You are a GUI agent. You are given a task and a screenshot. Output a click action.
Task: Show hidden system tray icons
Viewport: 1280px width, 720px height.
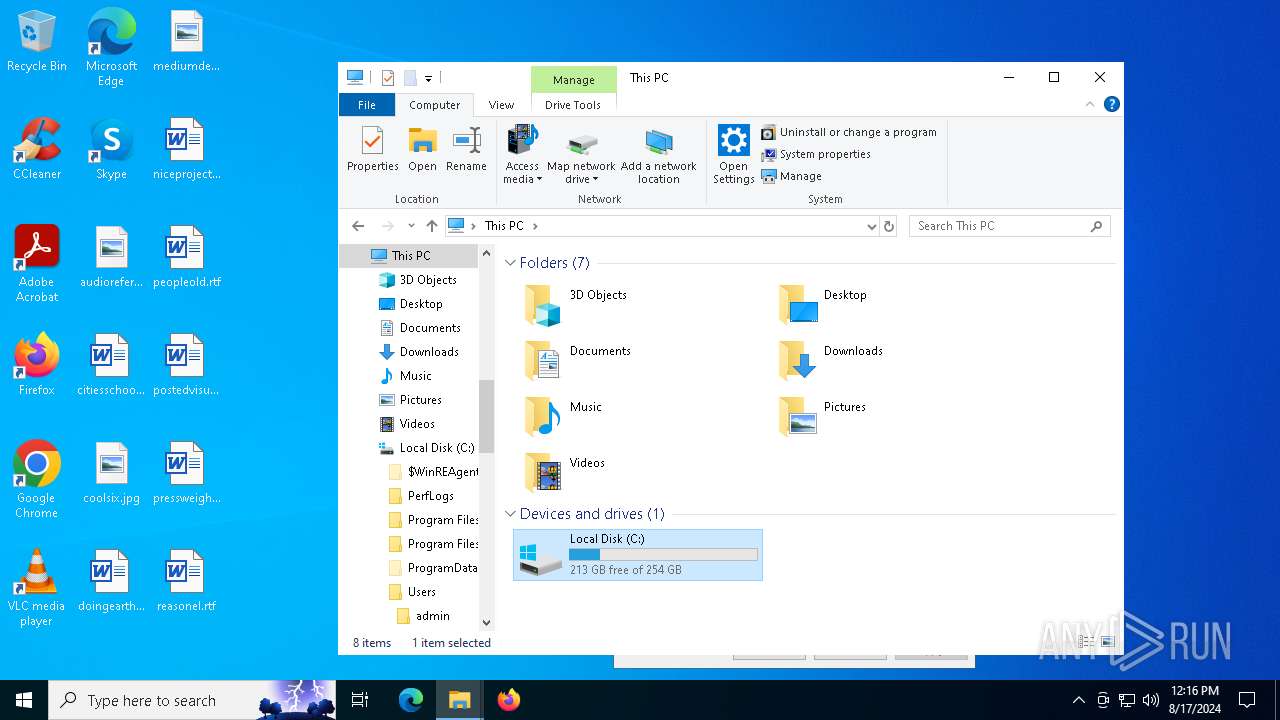coord(1078,700)
